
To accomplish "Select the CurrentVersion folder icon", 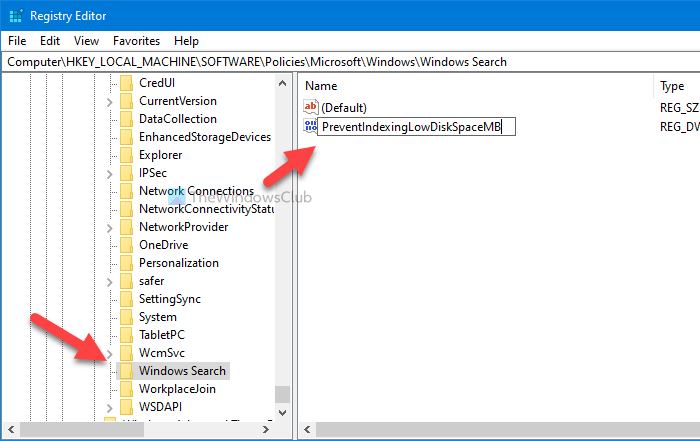I will 126,101.
